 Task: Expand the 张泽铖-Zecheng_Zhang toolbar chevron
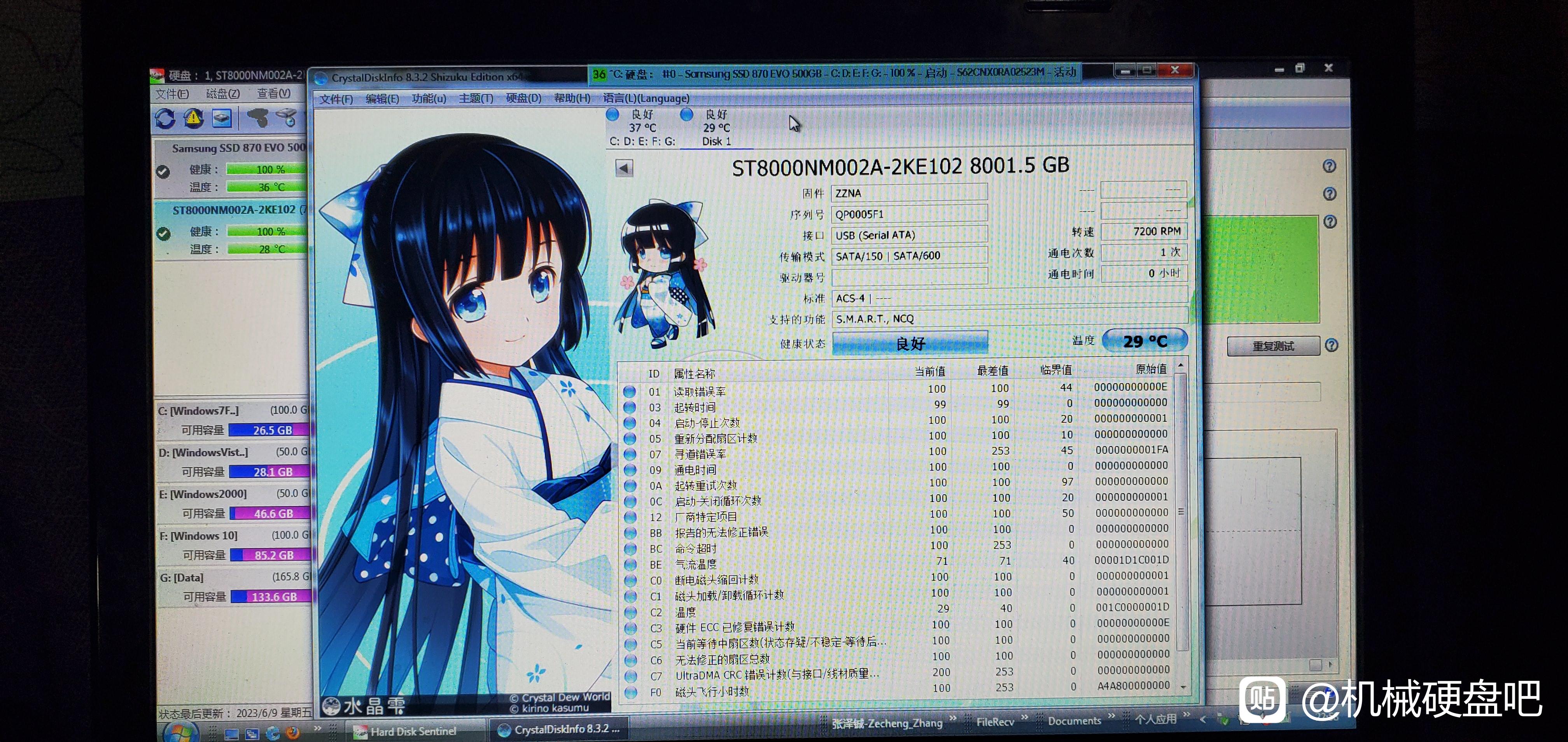point(953,718)
